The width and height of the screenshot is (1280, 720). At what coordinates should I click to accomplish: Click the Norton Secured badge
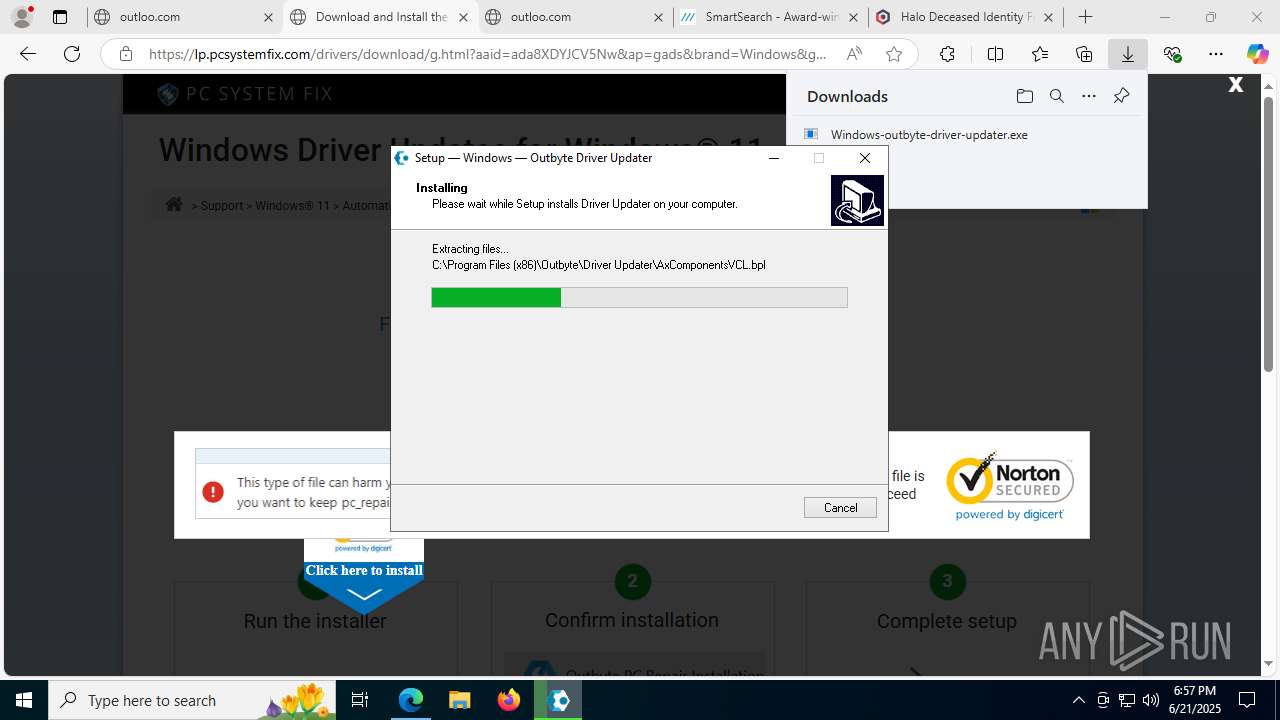click(1010, 486)
